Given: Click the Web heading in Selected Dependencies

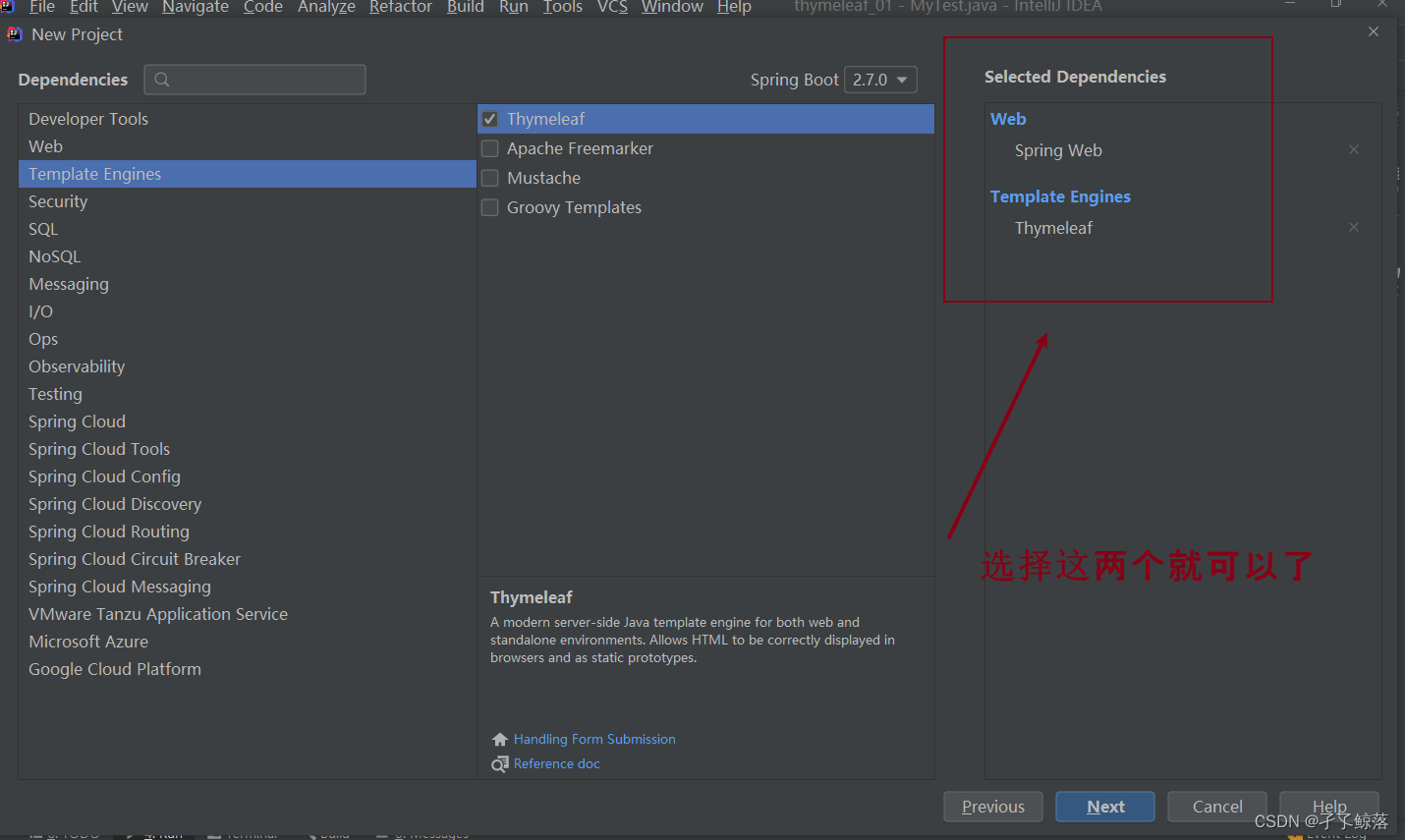Looking at the screenshot, I should [1008, 119].
